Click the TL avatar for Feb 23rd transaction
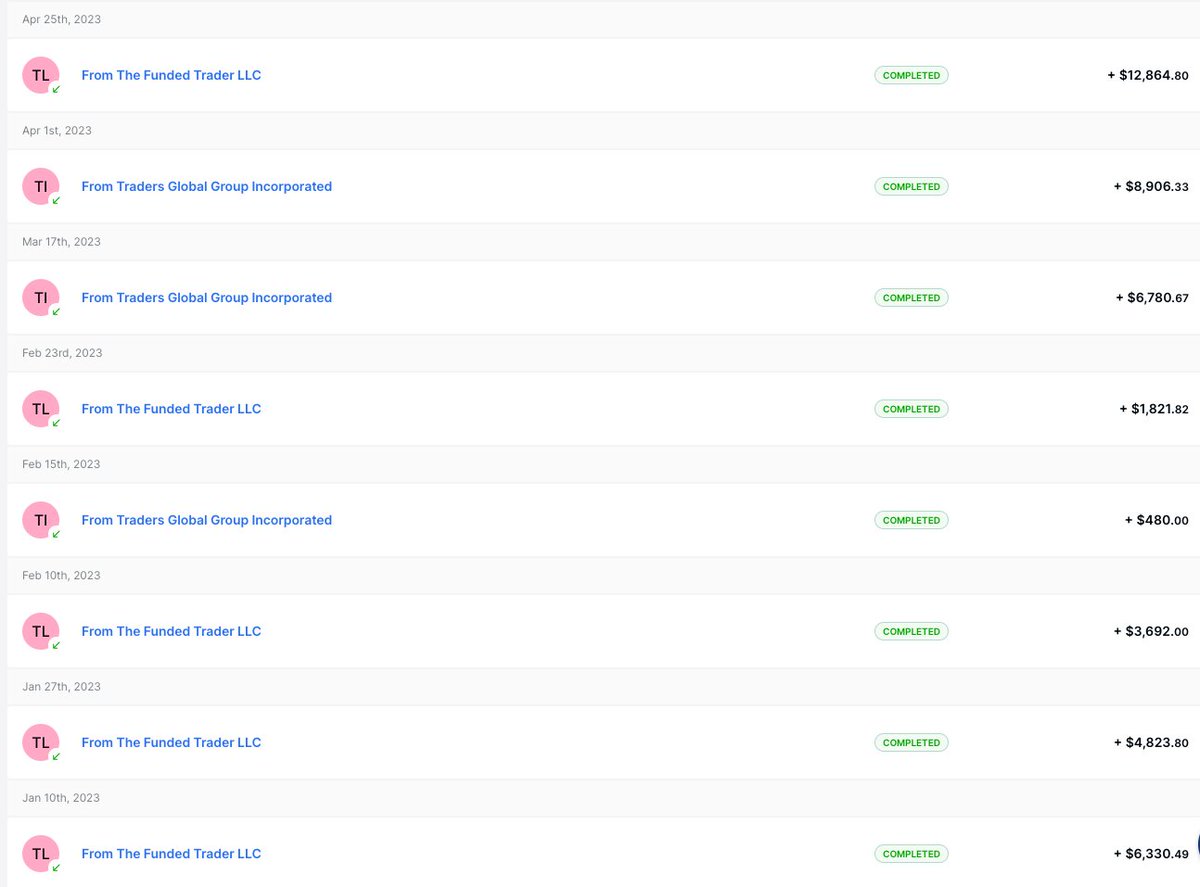 point(41,408)
